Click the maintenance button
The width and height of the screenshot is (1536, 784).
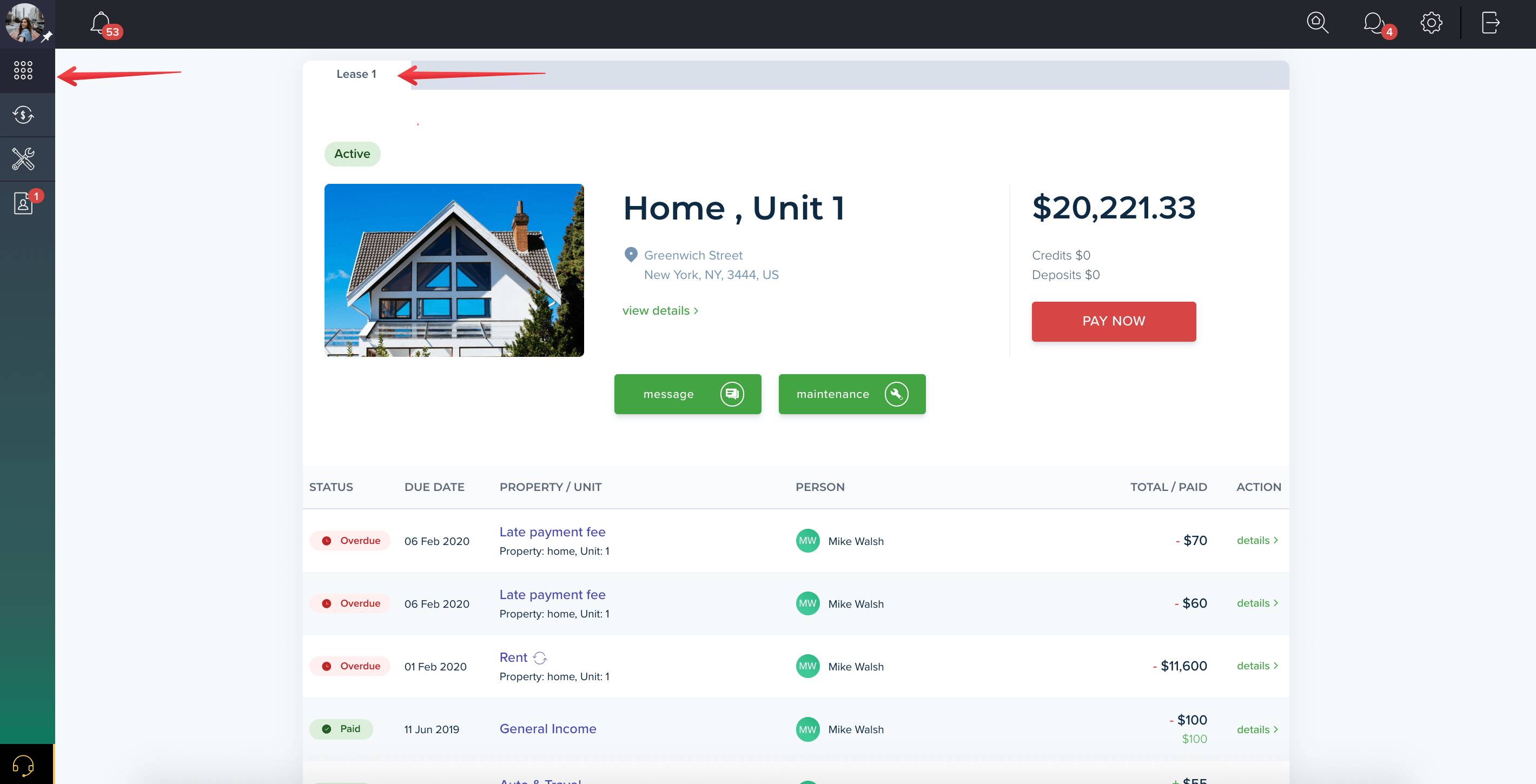click(x=851, y=394)
